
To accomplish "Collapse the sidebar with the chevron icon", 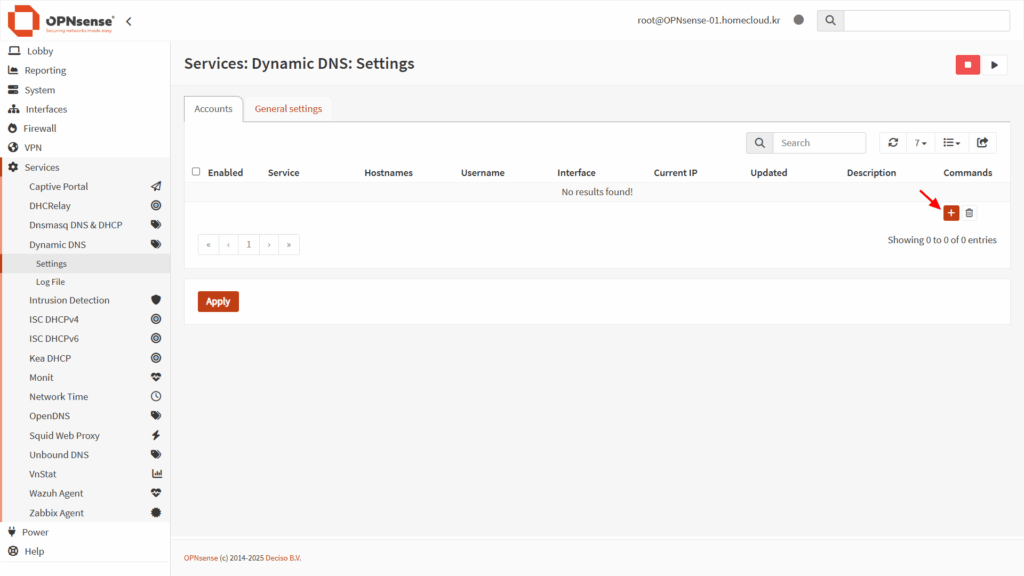I will coord(129,21).
